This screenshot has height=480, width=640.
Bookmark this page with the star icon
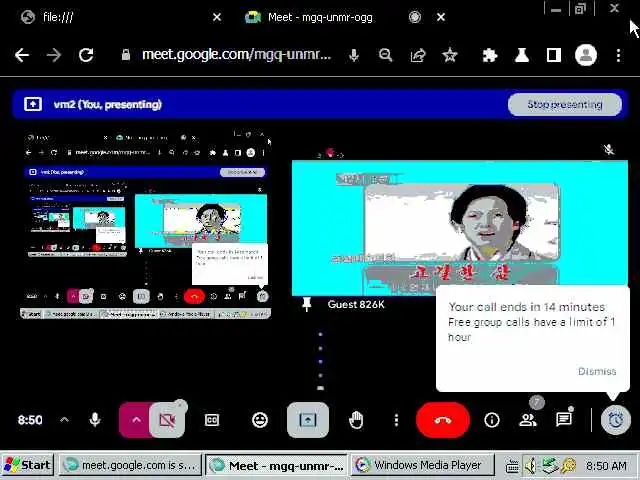click(450, 55)
